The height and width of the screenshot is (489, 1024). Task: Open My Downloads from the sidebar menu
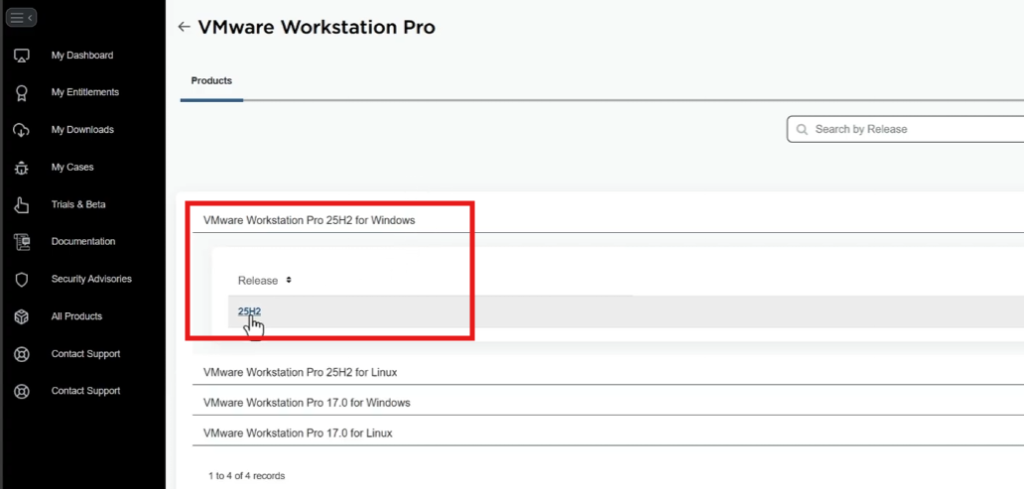[x=82, y=130]
